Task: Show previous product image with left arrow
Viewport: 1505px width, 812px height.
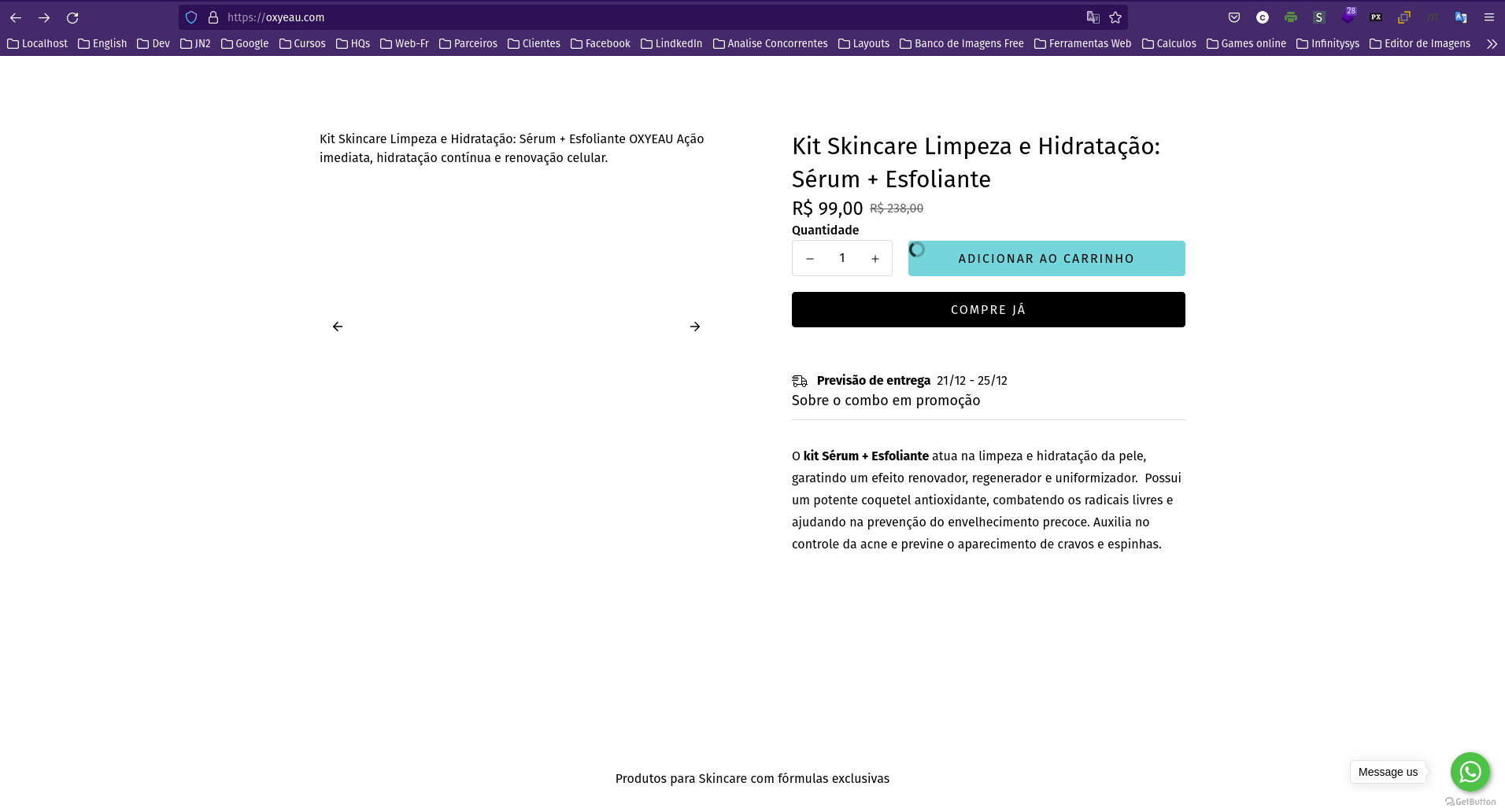Action: (x=338, y=327)
